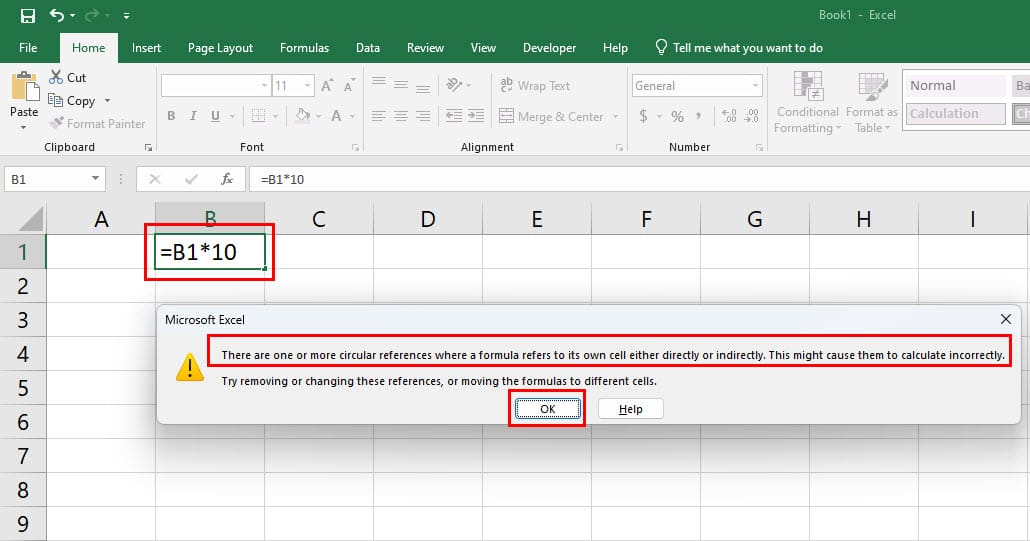Open Format as Table menu
Viewport: 1030px width, 541px height.
pyautogui.click(x=872, y=103)
